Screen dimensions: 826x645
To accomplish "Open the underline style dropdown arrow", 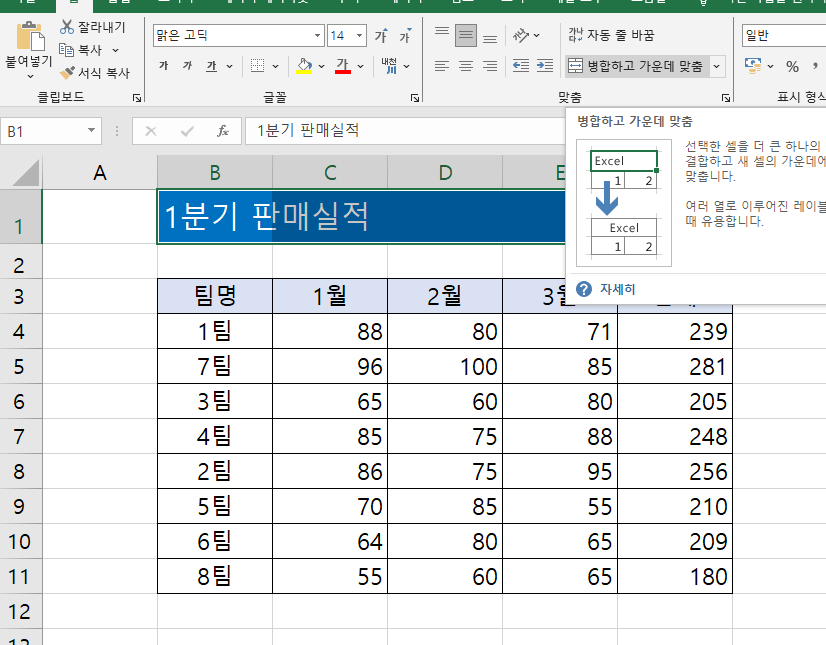I will coord(229,66).
